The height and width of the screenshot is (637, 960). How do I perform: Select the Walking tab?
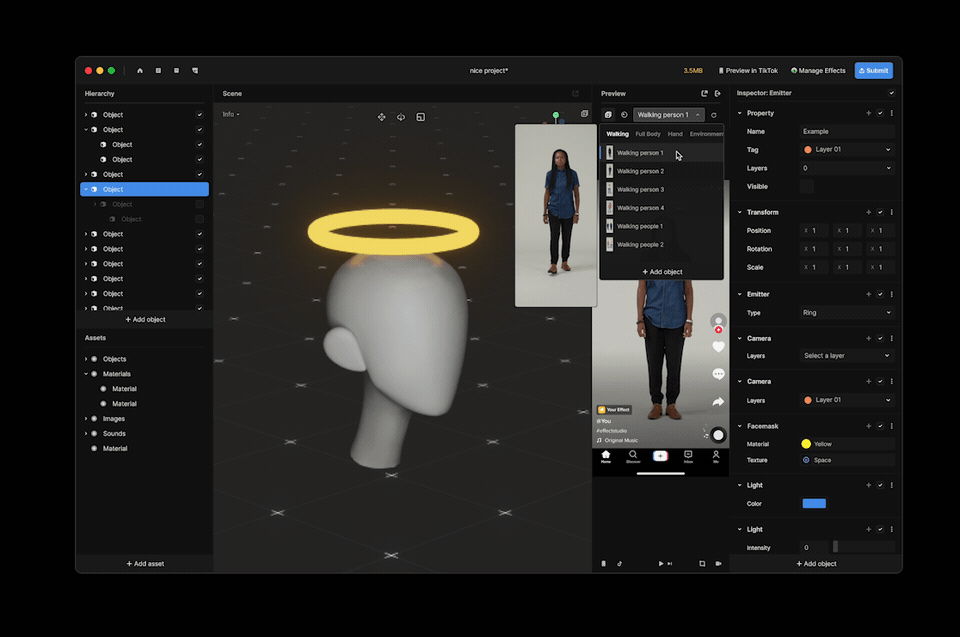[x=617, y=134]
